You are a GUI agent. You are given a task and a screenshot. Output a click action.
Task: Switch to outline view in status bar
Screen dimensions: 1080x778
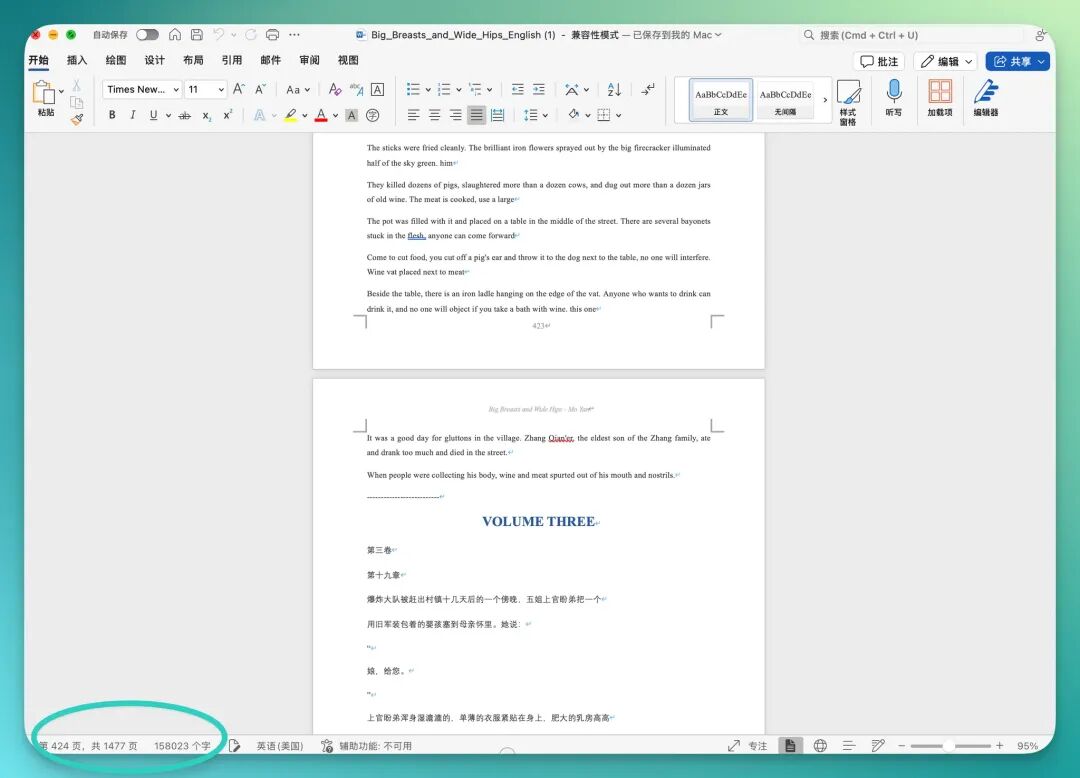click(x=849, y=746)
